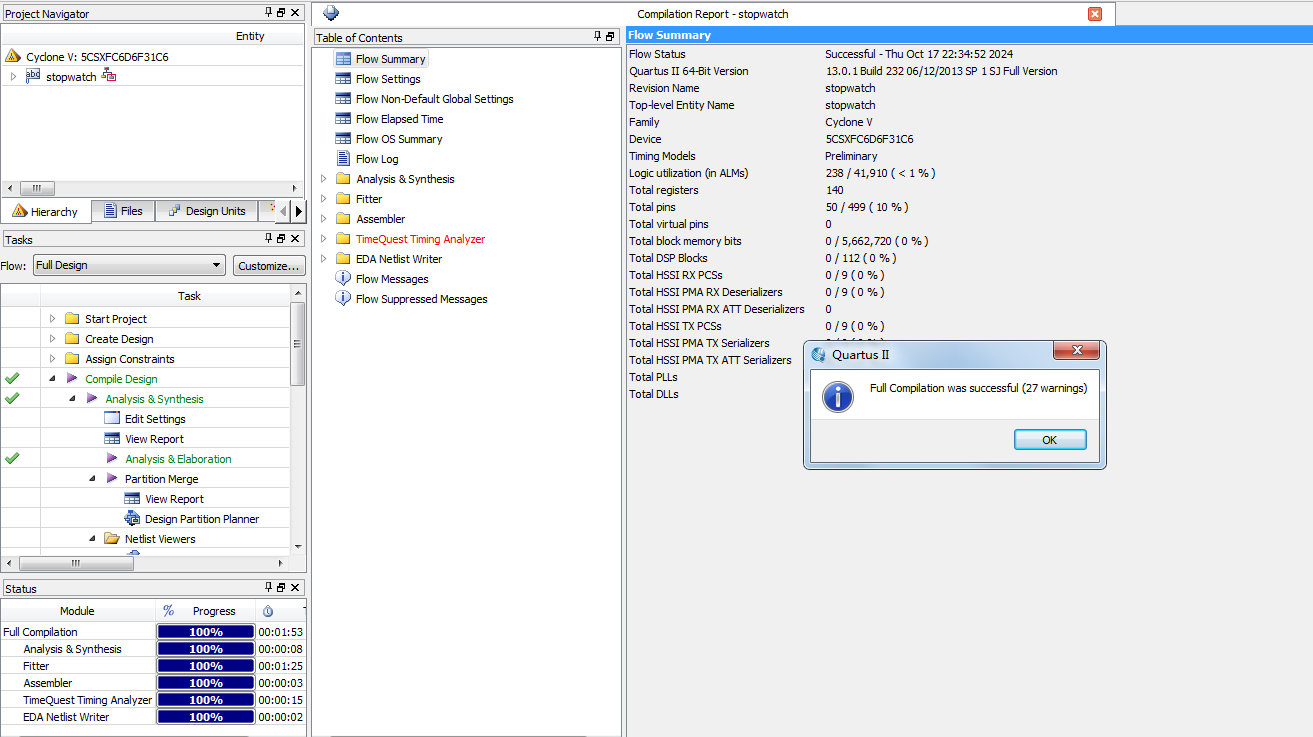Click the hierarchy symbol beside stopwatch entity

pos(109,76)
